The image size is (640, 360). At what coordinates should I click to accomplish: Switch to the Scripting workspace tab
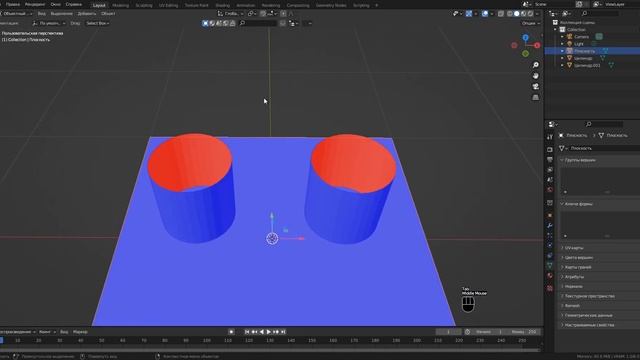(361, 5)
